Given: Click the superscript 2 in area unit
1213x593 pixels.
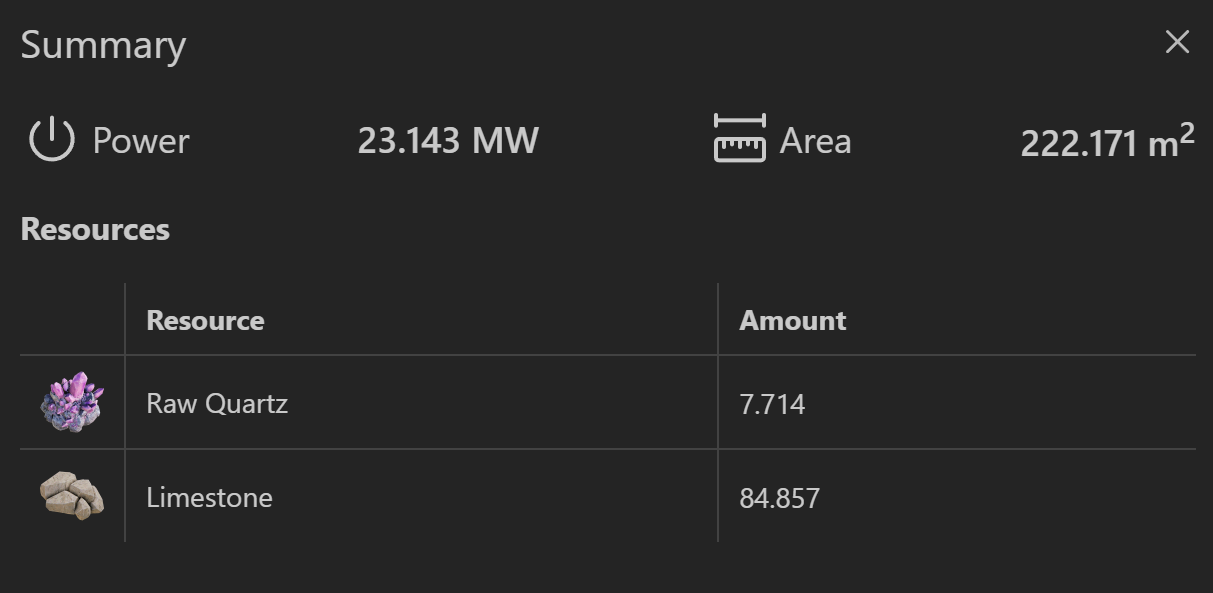Looking at the screenshot, I should tap(1186, 133).
